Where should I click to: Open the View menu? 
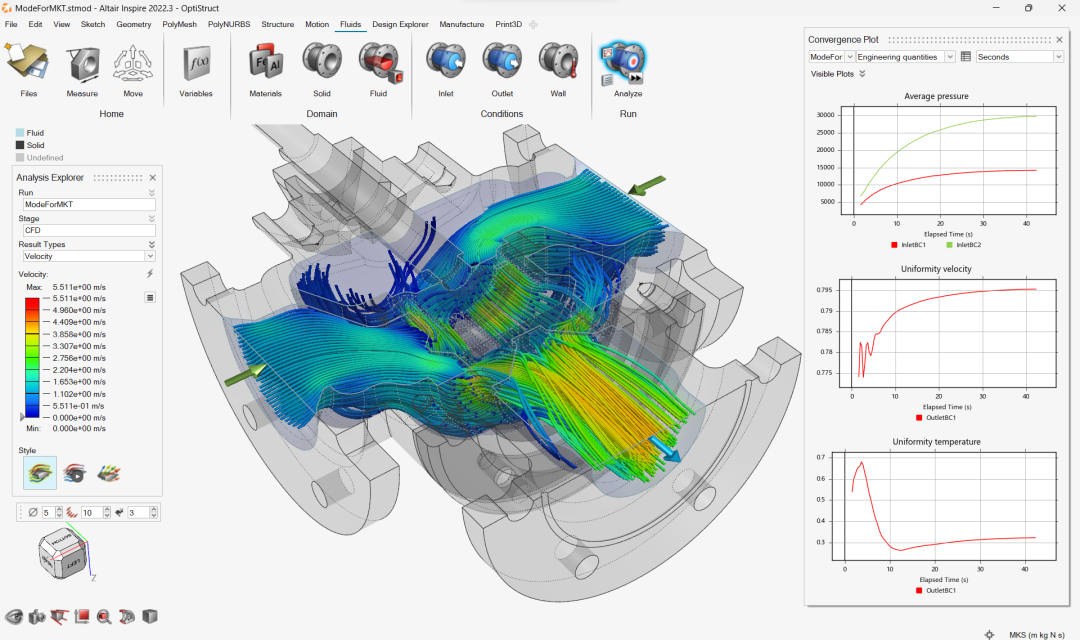click(x=61, y=24)
